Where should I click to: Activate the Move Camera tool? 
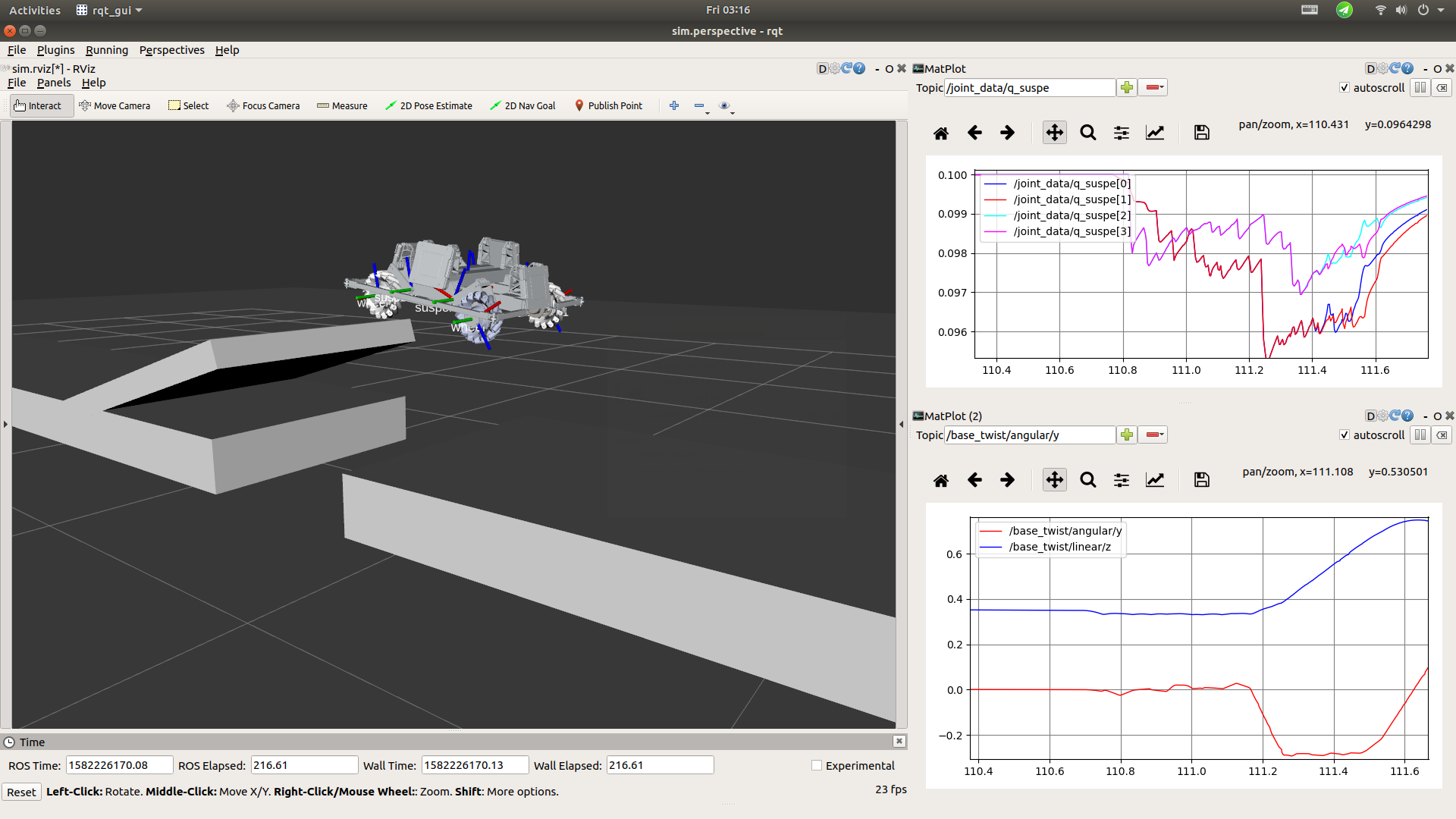tap(115, 105)
